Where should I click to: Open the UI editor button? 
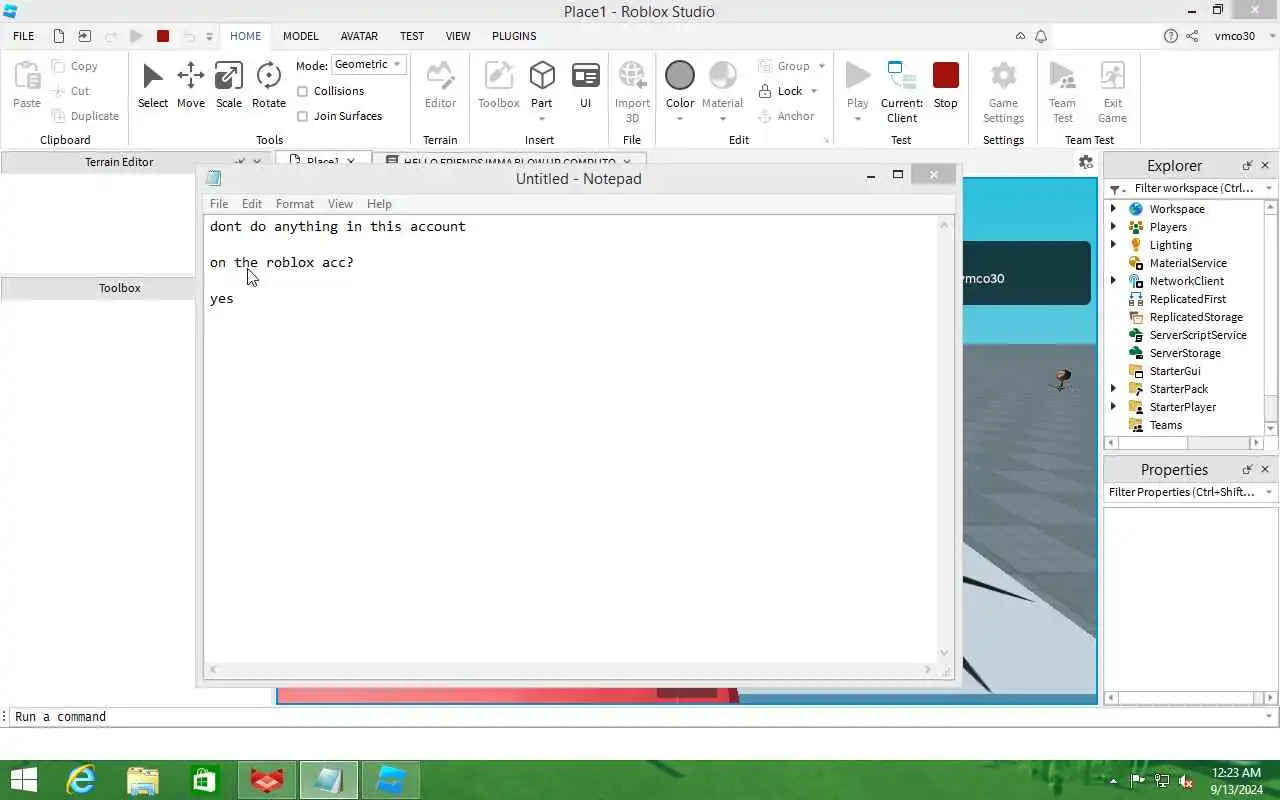tap(585, 85)
